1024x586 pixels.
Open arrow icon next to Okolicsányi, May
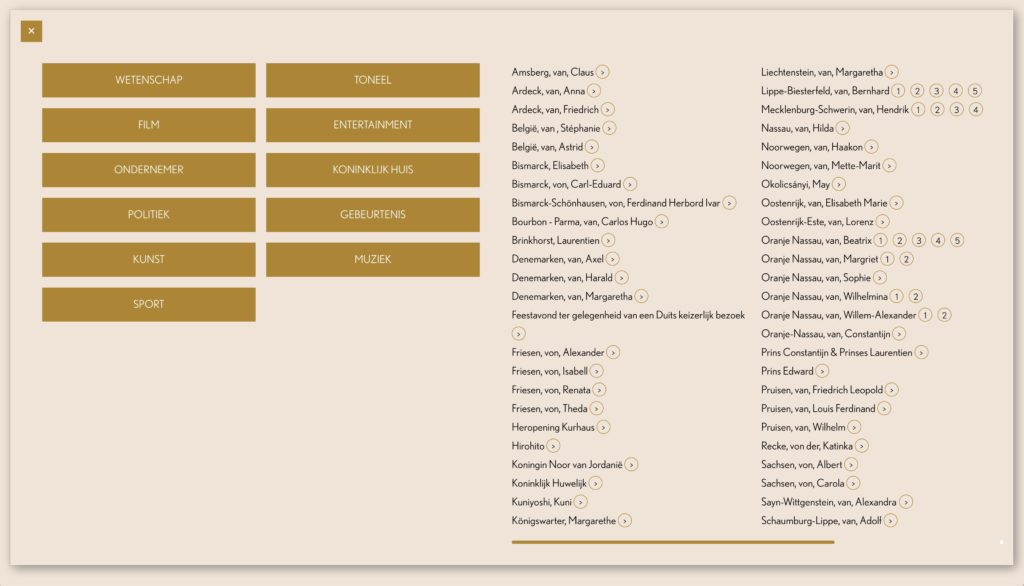(x=839, y=184)
